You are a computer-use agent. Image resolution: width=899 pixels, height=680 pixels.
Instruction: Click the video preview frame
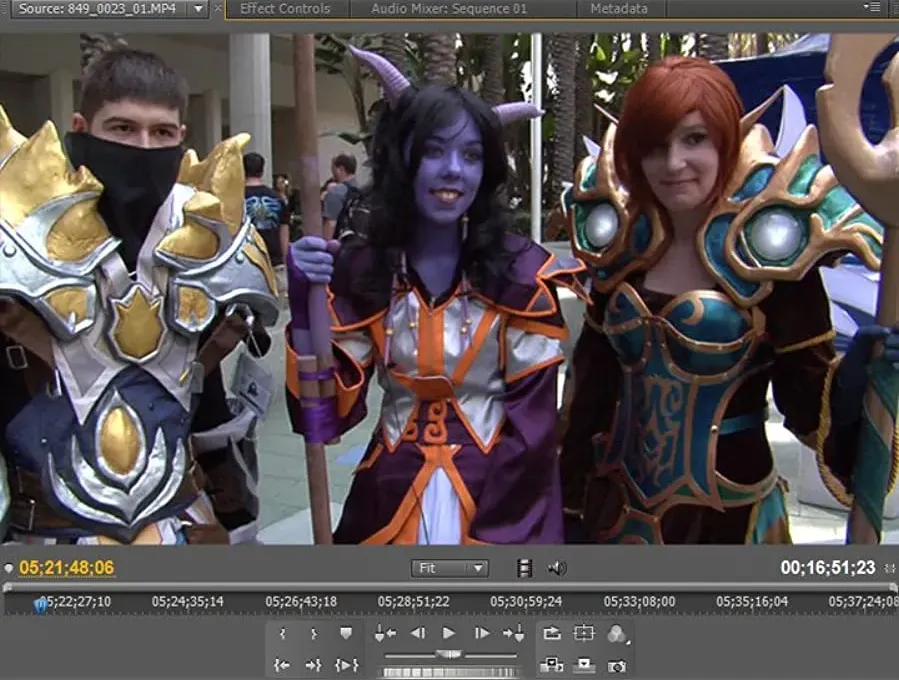450,288
